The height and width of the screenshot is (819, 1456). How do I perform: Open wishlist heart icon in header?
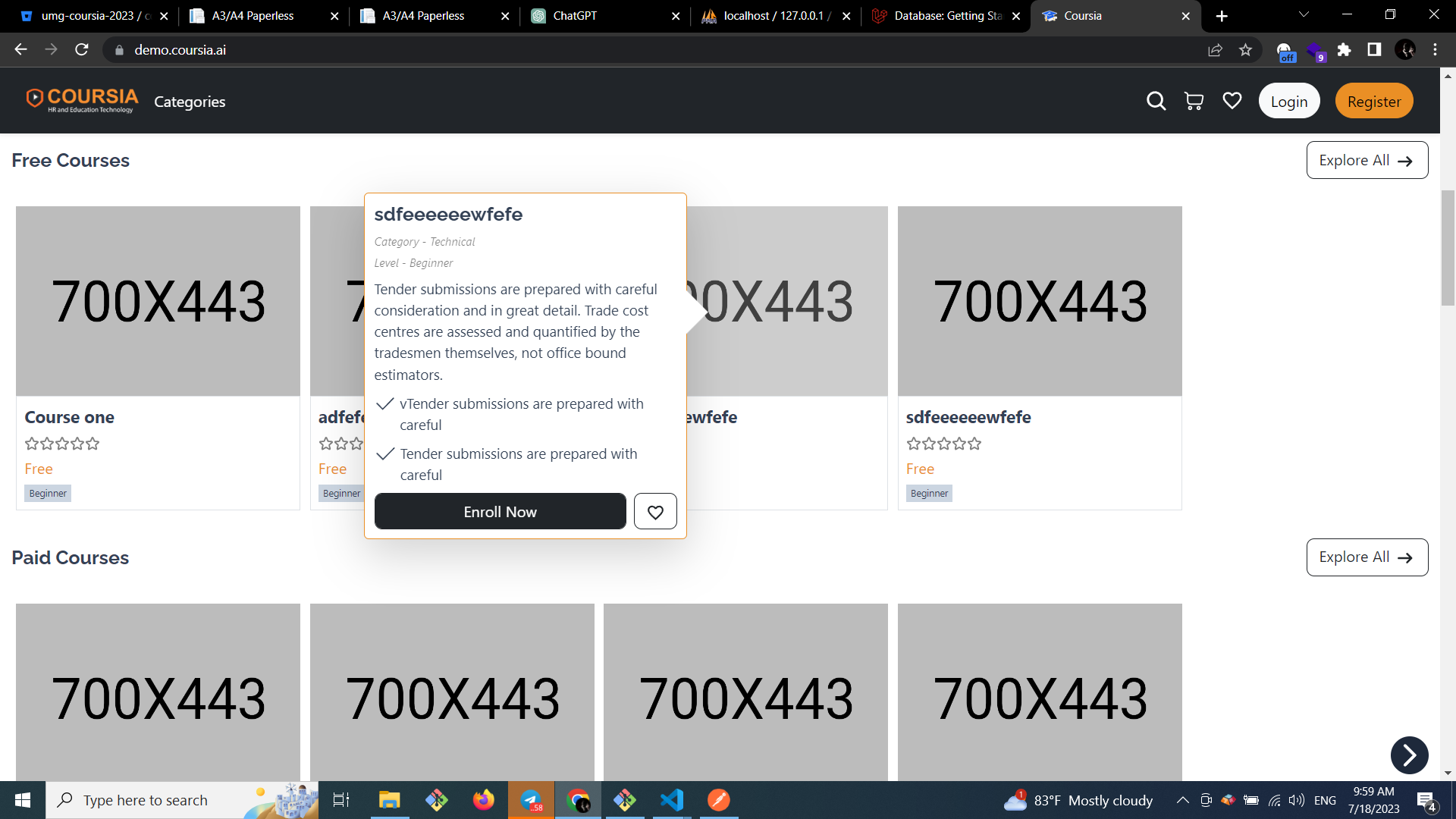click(x=1232, y=101)
